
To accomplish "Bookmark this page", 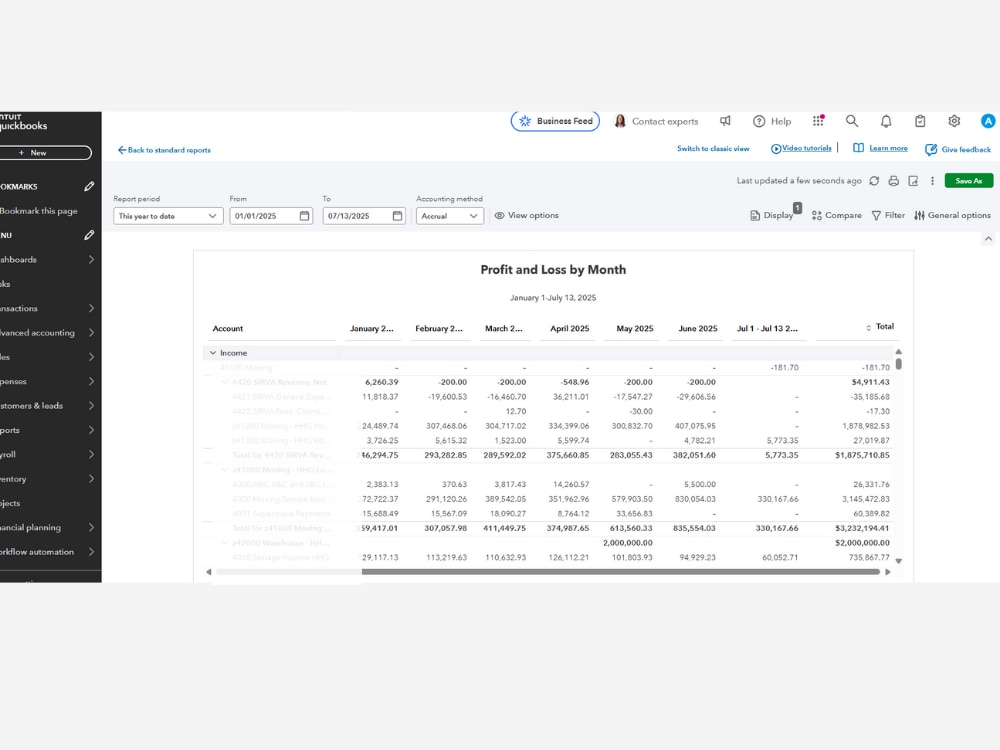I will pos(38,211).
